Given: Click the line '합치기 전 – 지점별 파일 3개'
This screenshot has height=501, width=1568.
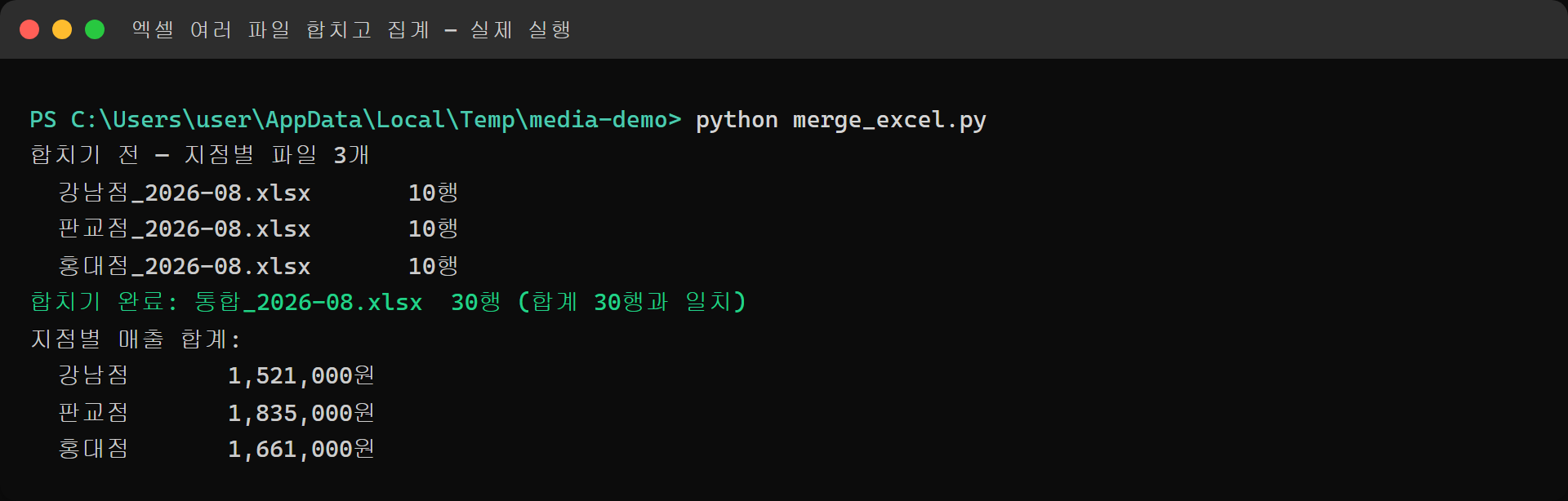Looking at the screenshot, I should click(x=200, y=155).
